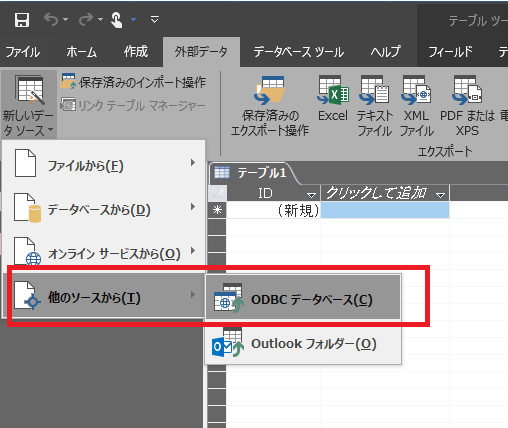The width and height of the screenshot is (508, 428).
Task: Open the ファイル tab
Action: (x=23, y=52)
